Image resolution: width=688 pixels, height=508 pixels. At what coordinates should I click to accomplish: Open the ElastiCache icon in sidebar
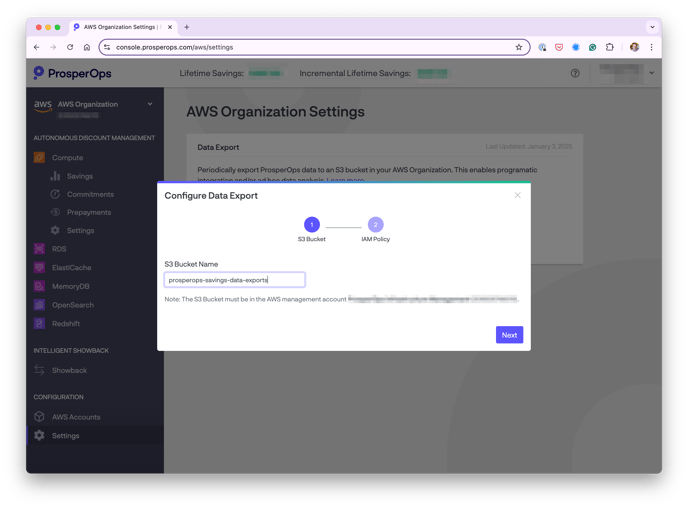click(x=39, y=267)
